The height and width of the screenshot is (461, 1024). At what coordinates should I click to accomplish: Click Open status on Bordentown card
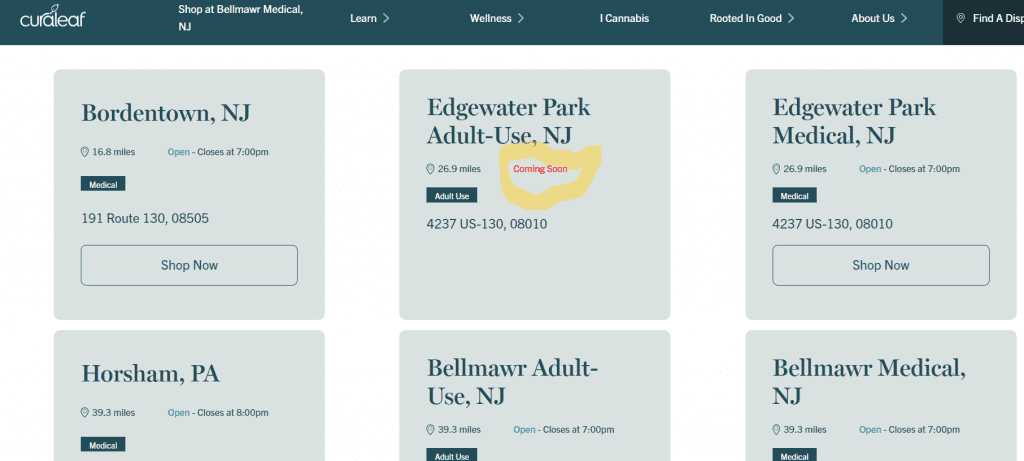178,152
